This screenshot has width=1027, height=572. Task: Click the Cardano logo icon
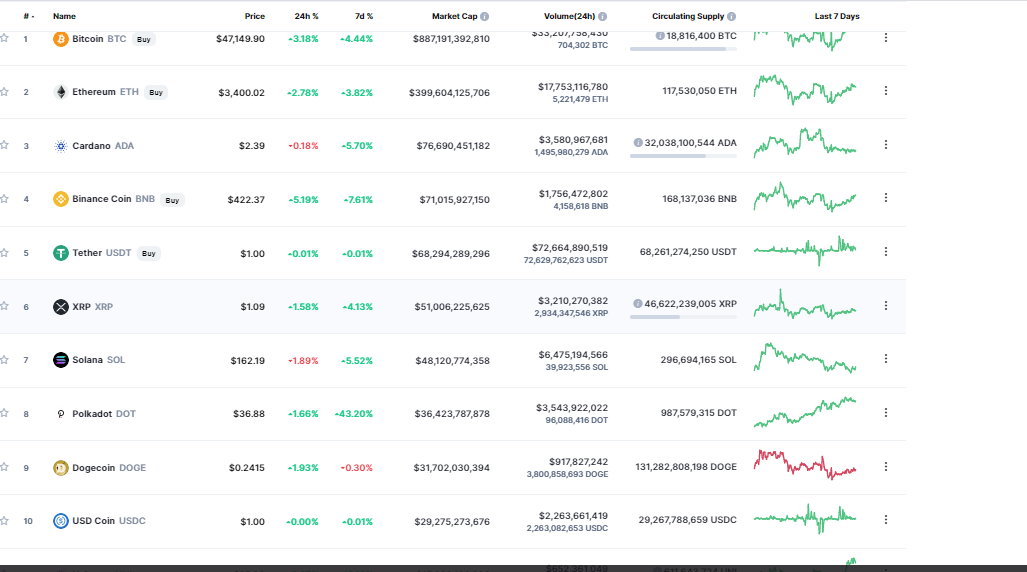click(x=60, y=146)
